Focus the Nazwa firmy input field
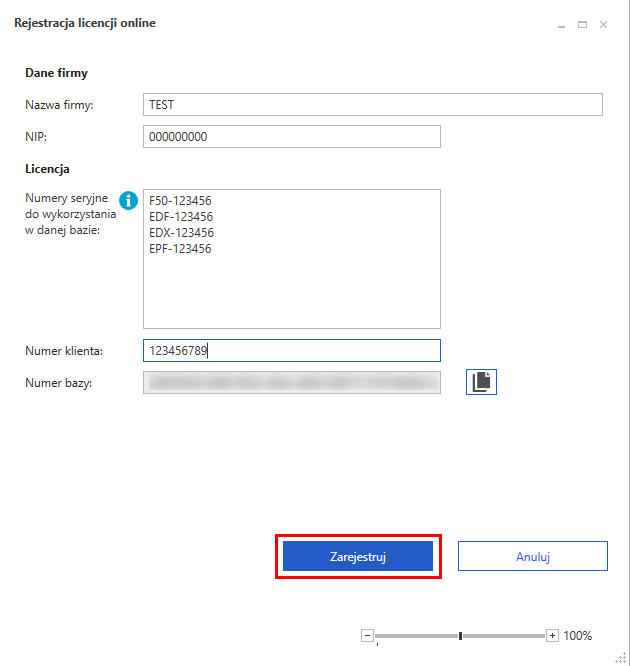Screen dimensions: 630x666 click(373, 104)
